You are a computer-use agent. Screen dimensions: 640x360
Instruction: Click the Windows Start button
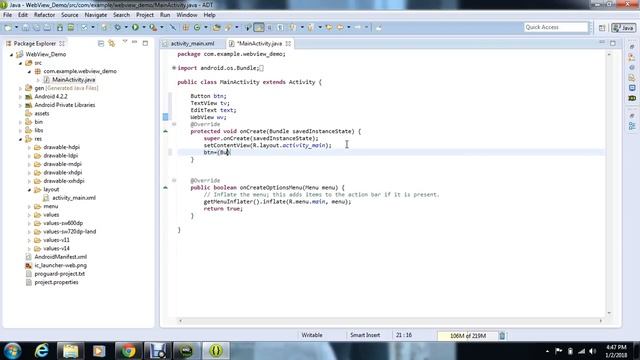point(12,351)
